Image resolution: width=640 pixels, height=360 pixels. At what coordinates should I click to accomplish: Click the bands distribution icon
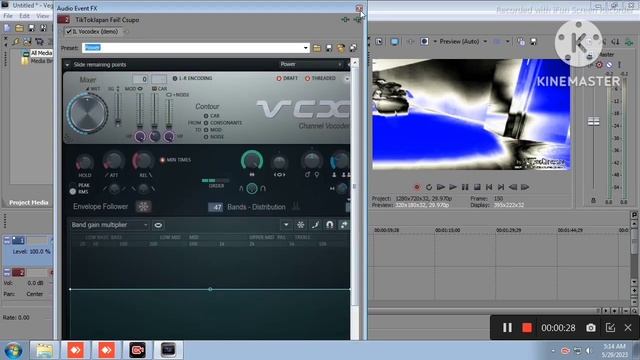296,207
